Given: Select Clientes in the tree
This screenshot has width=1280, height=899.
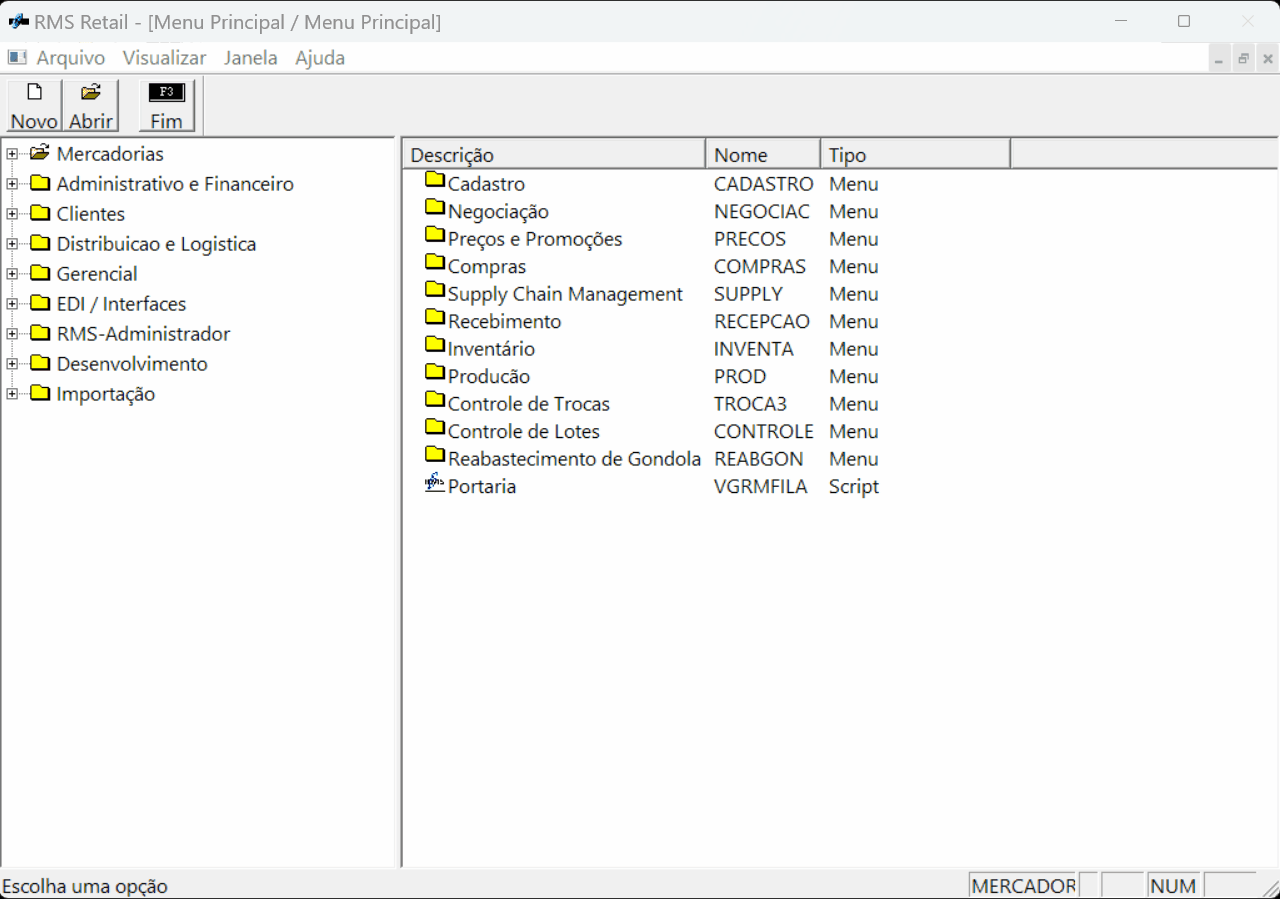Looking at the screenshot, I should (x=91, y=214).
